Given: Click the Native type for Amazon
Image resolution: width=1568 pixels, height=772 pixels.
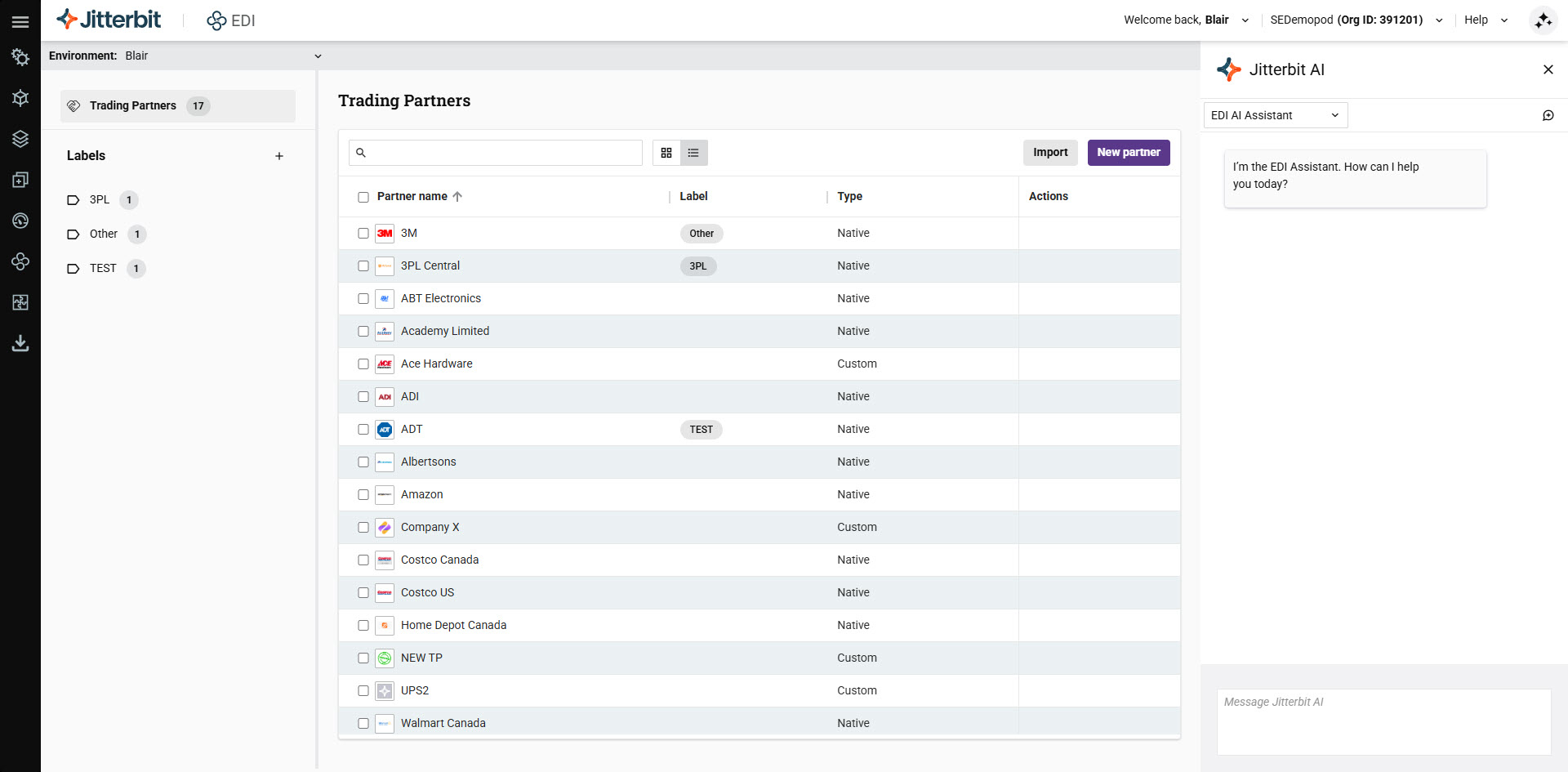Looking at the screenshot, I should tap(853, 495).
